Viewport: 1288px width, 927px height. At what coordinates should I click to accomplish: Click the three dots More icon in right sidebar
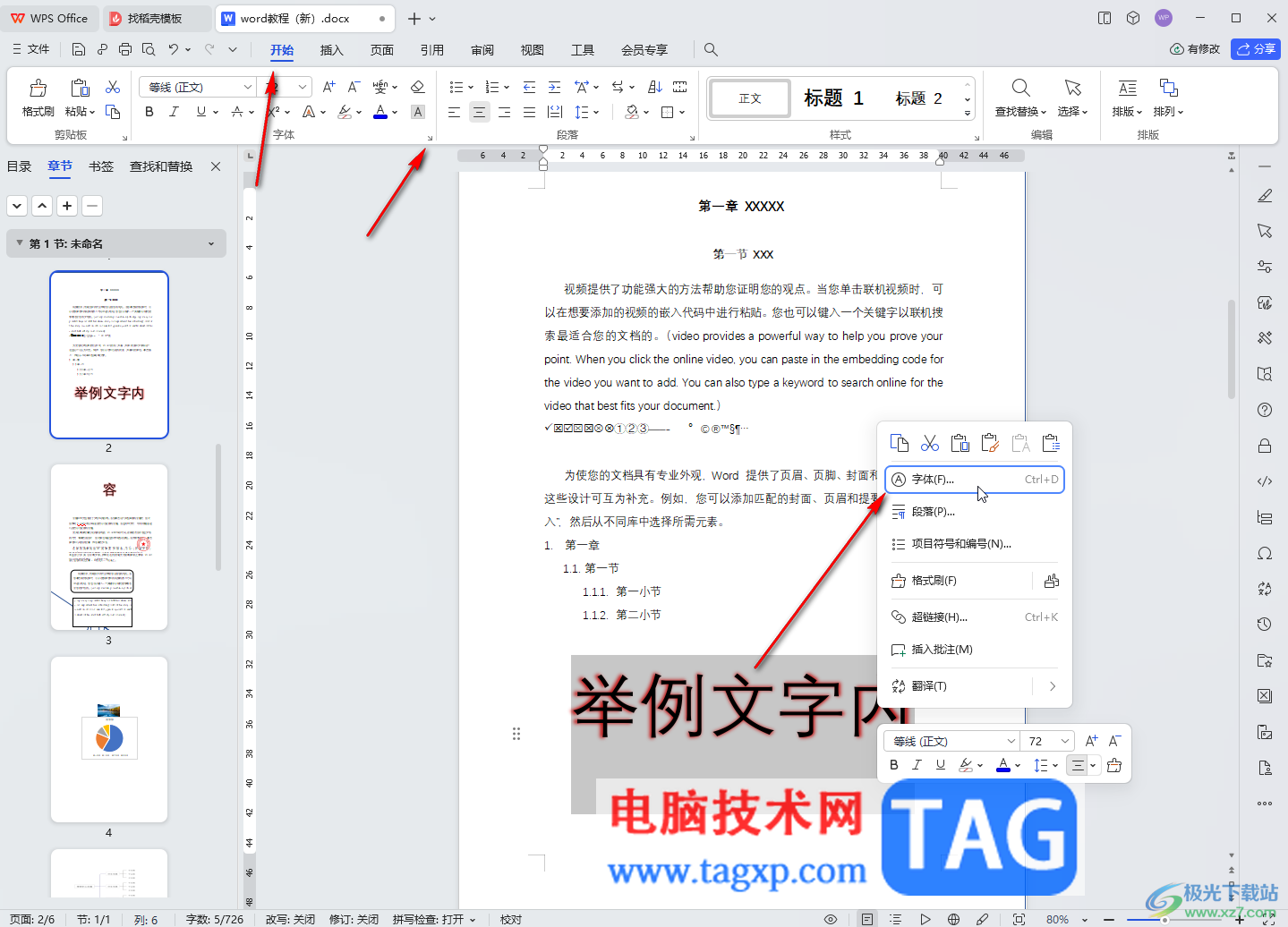click(1265, 804)
